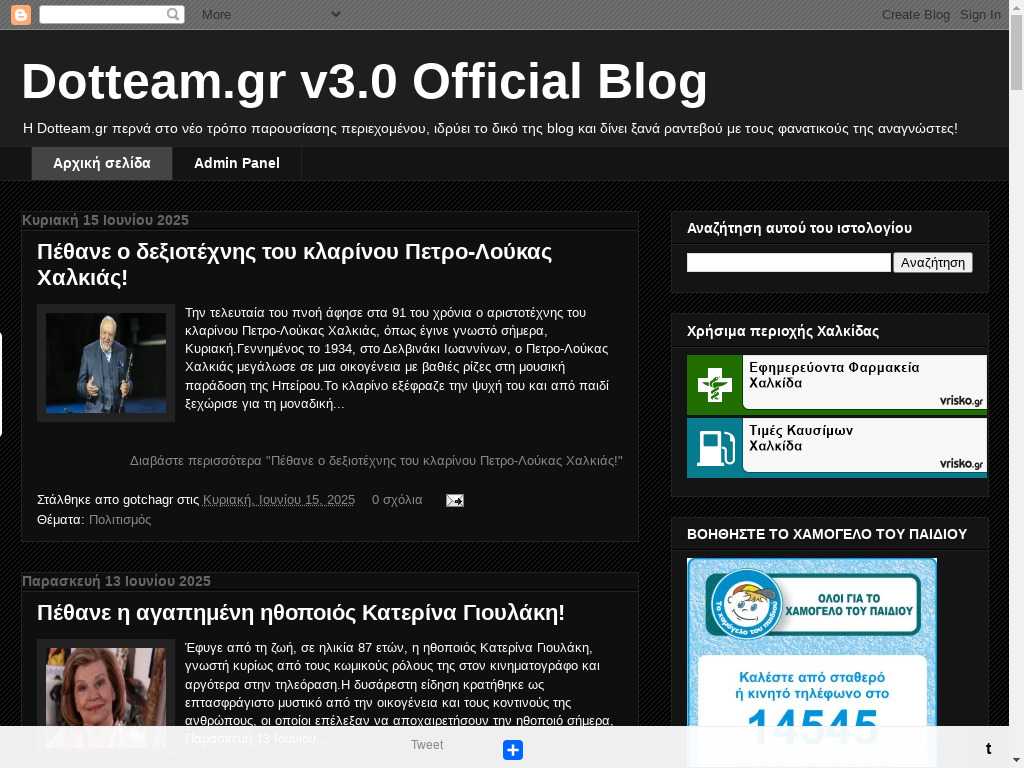1024x768 pixels.
Task: Open Εφημερεύοντα Φαρμακεία Χαλκίδα banner
Action: (837, 385)
